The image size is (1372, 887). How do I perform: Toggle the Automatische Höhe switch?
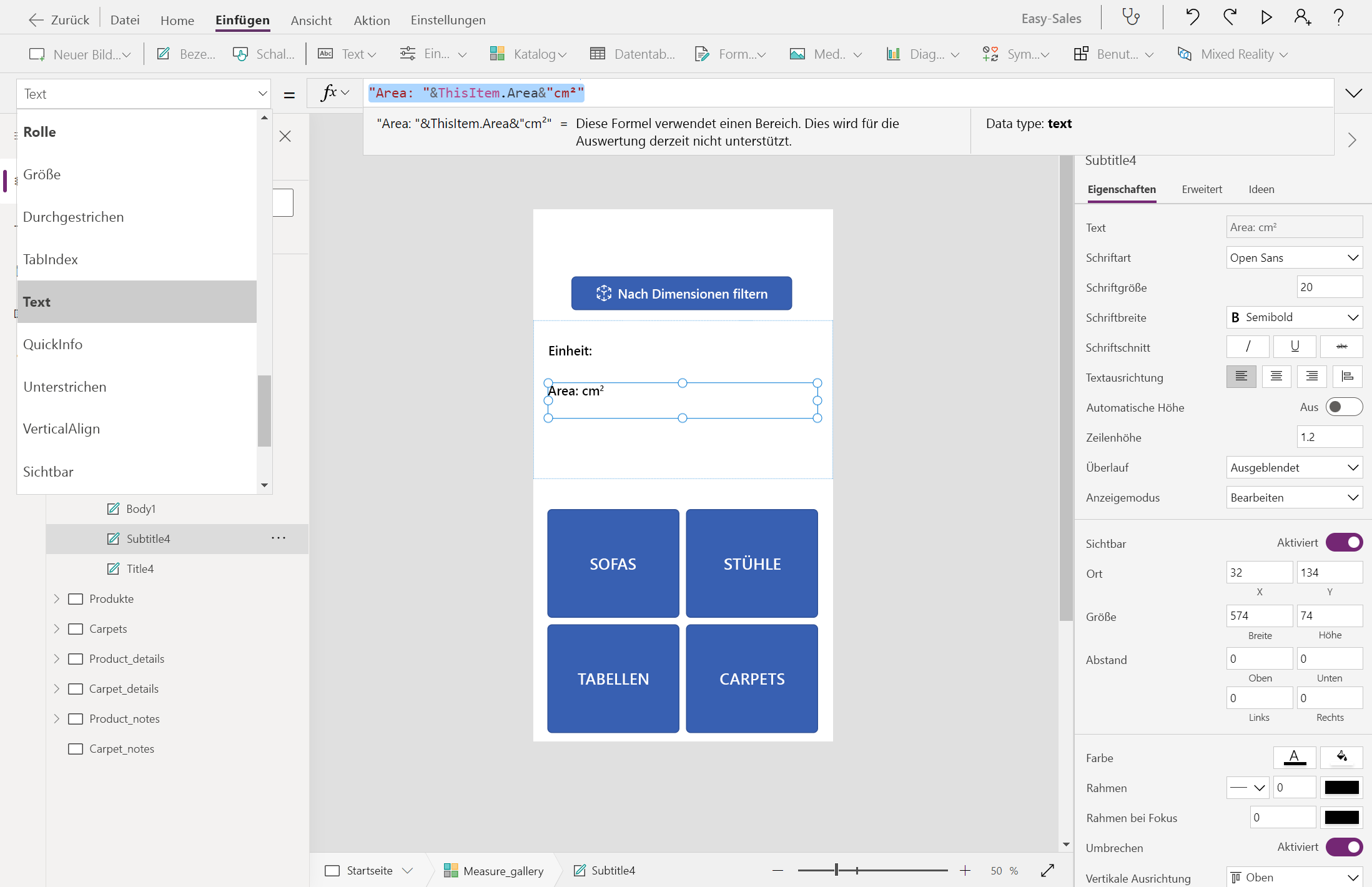tap(1343, 407)
